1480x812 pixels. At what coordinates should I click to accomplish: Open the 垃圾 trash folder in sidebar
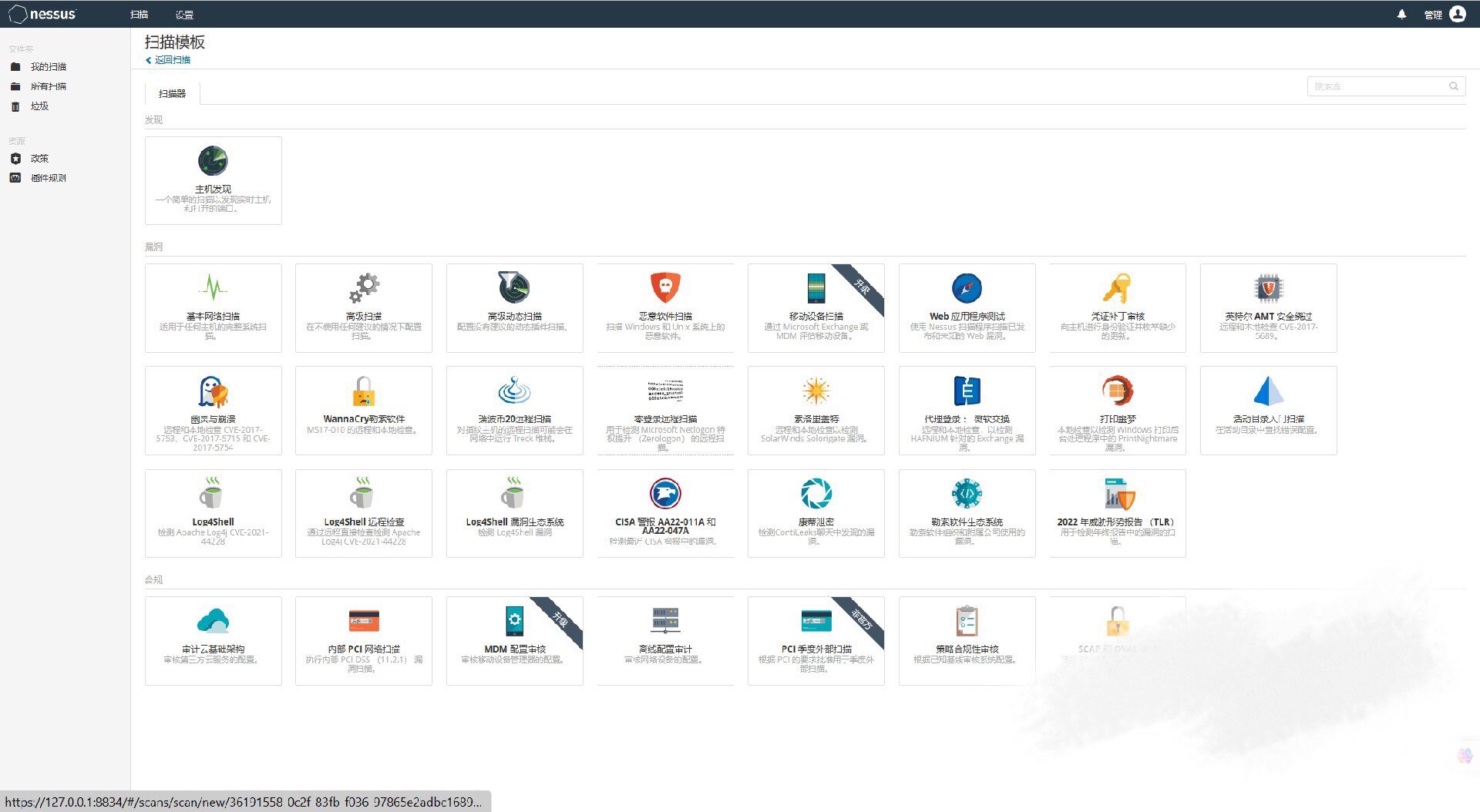[39, 106]
